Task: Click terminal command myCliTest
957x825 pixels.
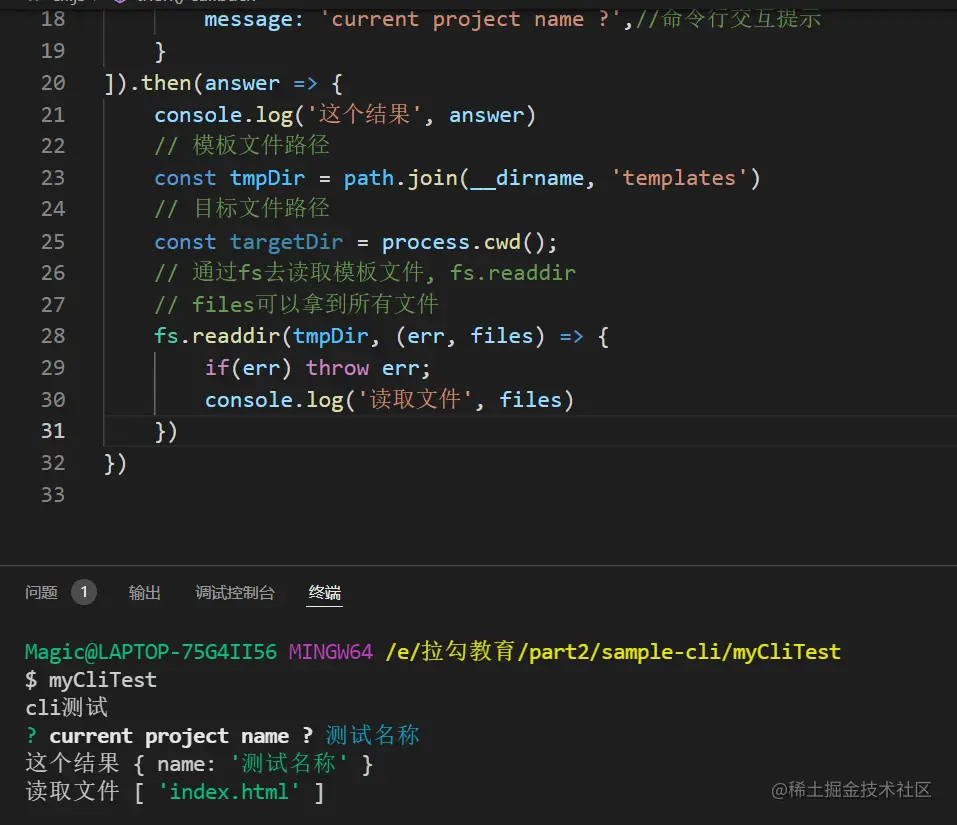Action: point(103,680)
